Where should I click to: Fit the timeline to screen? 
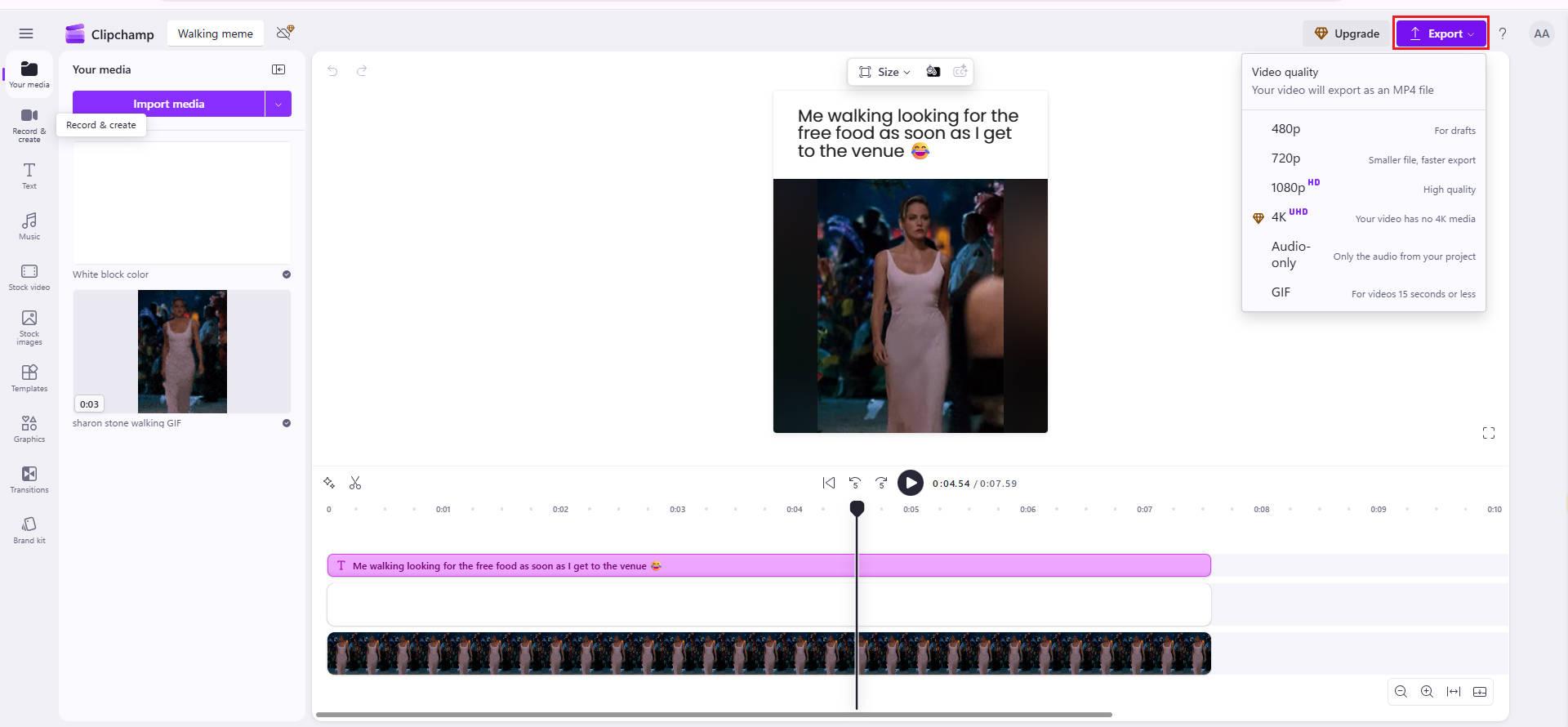point(1454,692)
